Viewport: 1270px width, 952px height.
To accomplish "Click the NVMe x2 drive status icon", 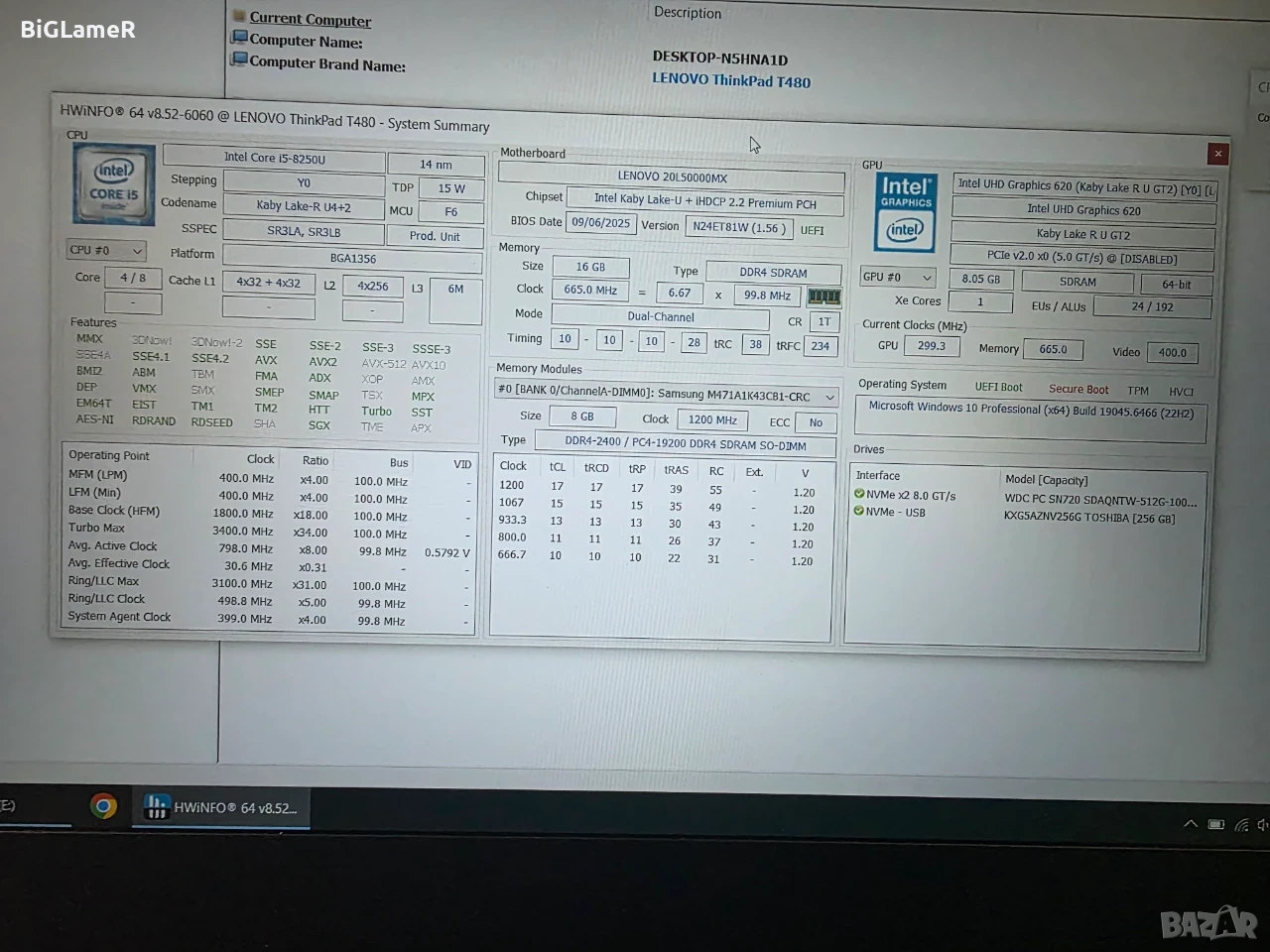I will coord(859,494).
